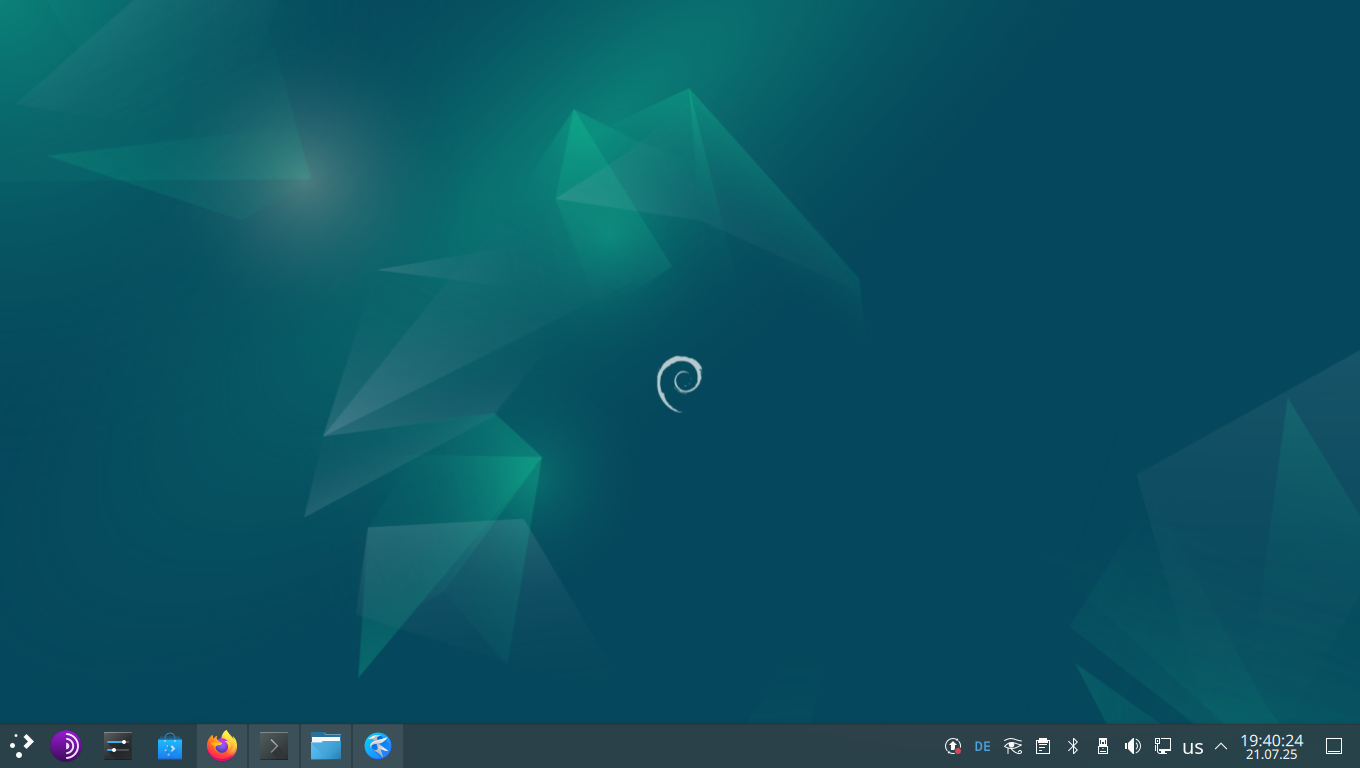Open the removable devices notifier
Image resolution: width=1360 pixels, height=768 pixels.
click(1103, 746)
